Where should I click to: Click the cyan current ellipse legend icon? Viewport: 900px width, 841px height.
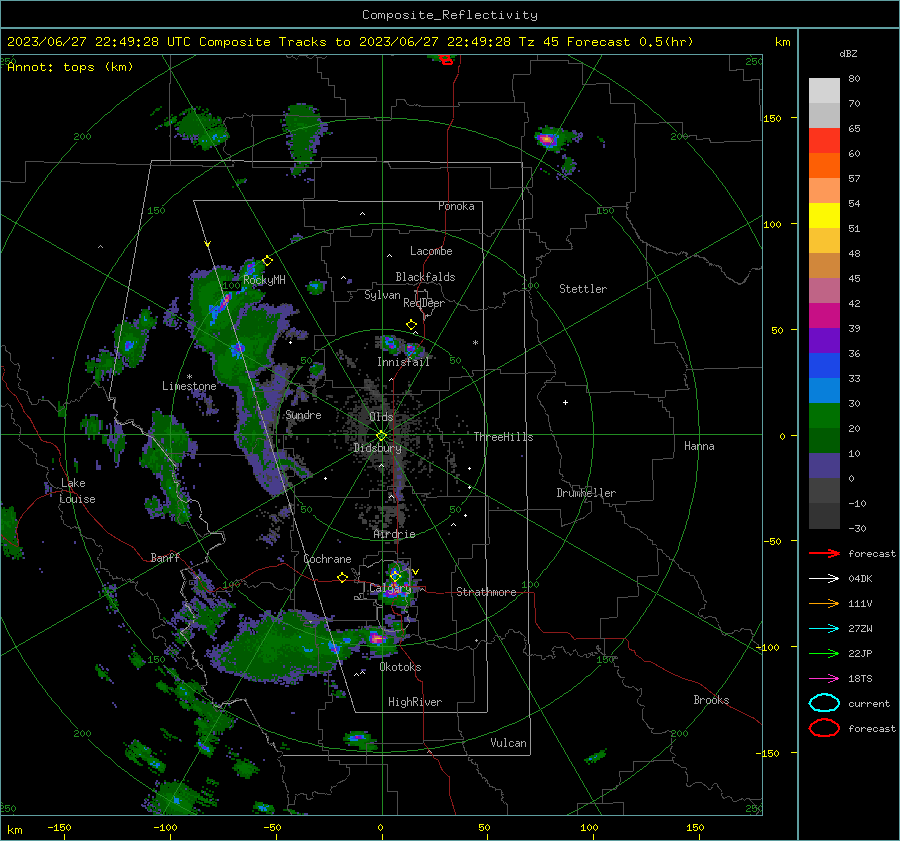point(824,703)
